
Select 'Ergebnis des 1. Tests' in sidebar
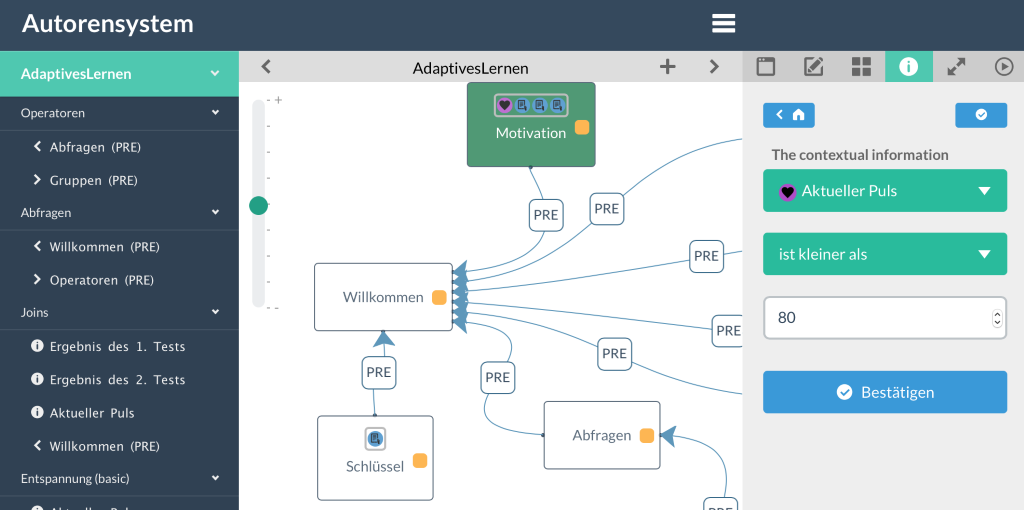tap(117, 347)
